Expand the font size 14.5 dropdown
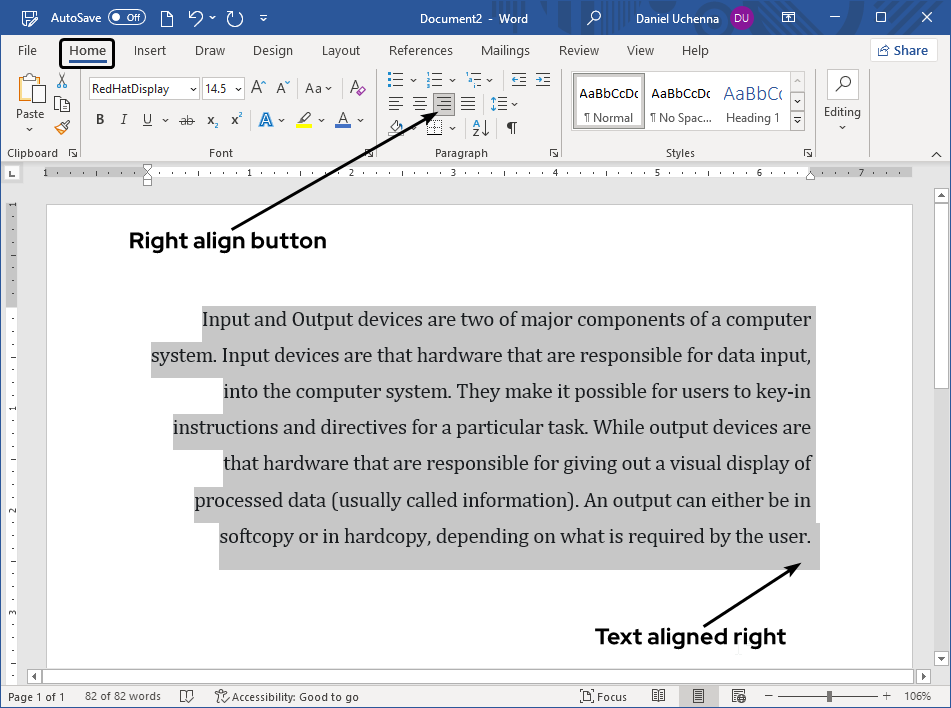 [237, 89]
